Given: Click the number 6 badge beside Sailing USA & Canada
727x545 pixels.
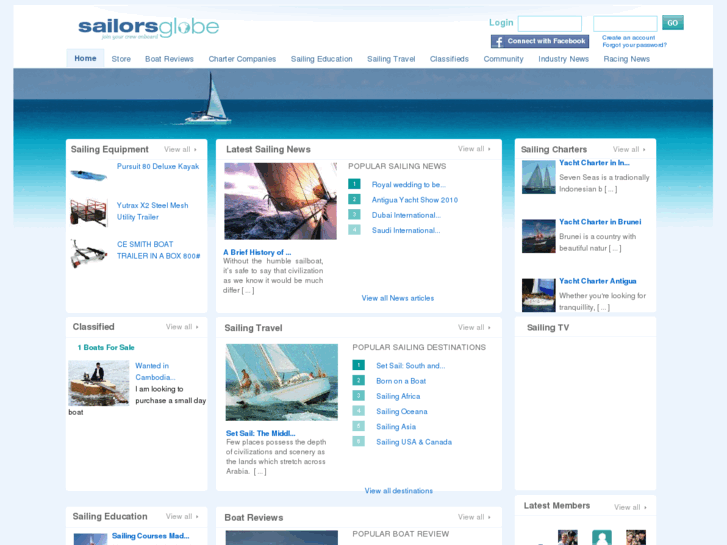Looking at the screenshot, I should tap(358, 442).
